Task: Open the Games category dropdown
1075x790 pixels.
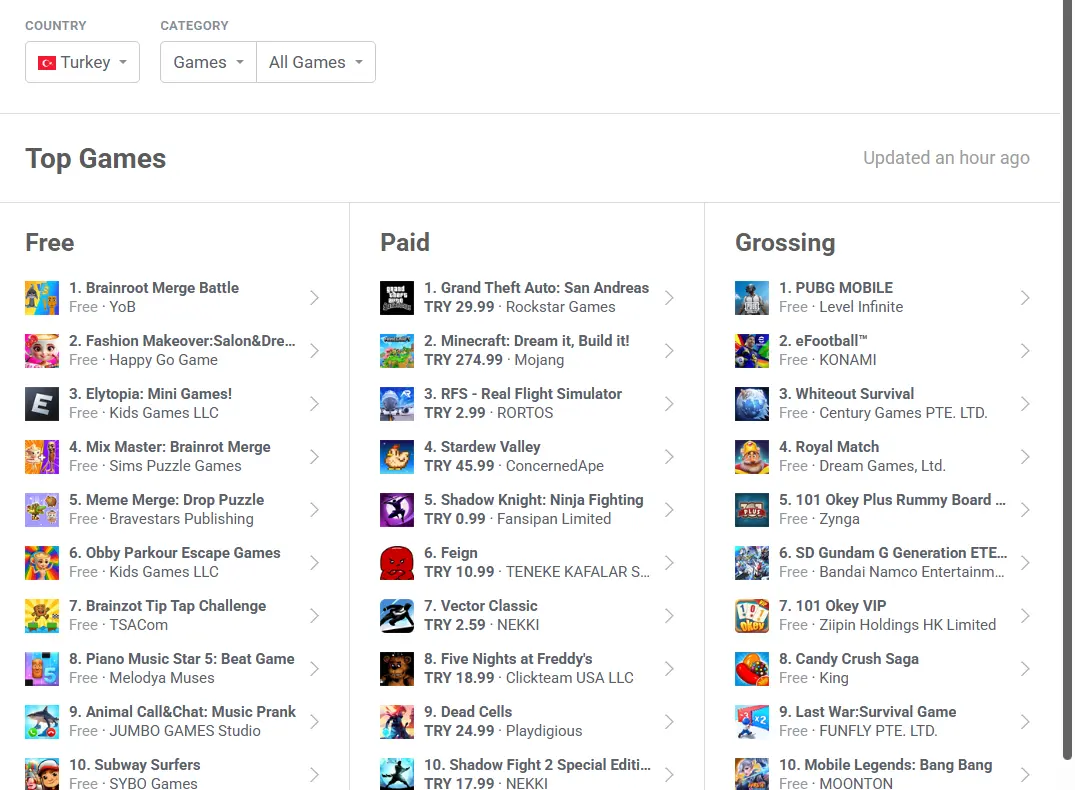Action: [208, 62]
